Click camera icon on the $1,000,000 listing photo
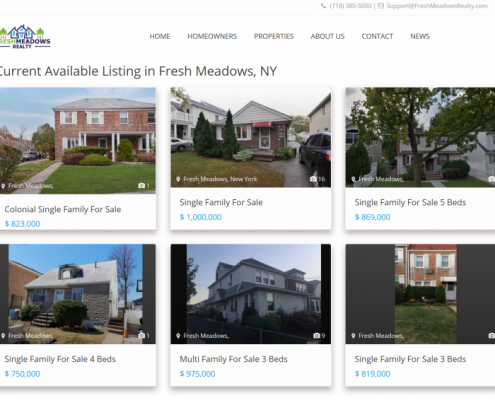 pos(313,179)
